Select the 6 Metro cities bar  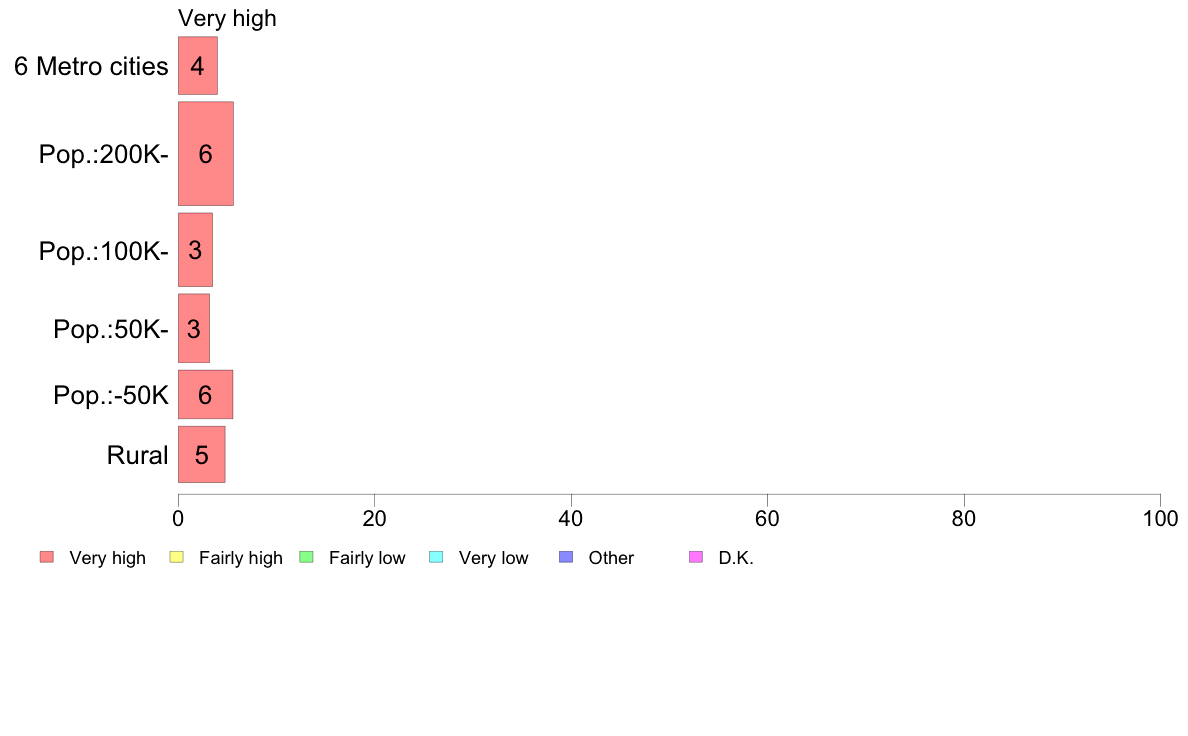pyautogui.click(x=198, y=66)
